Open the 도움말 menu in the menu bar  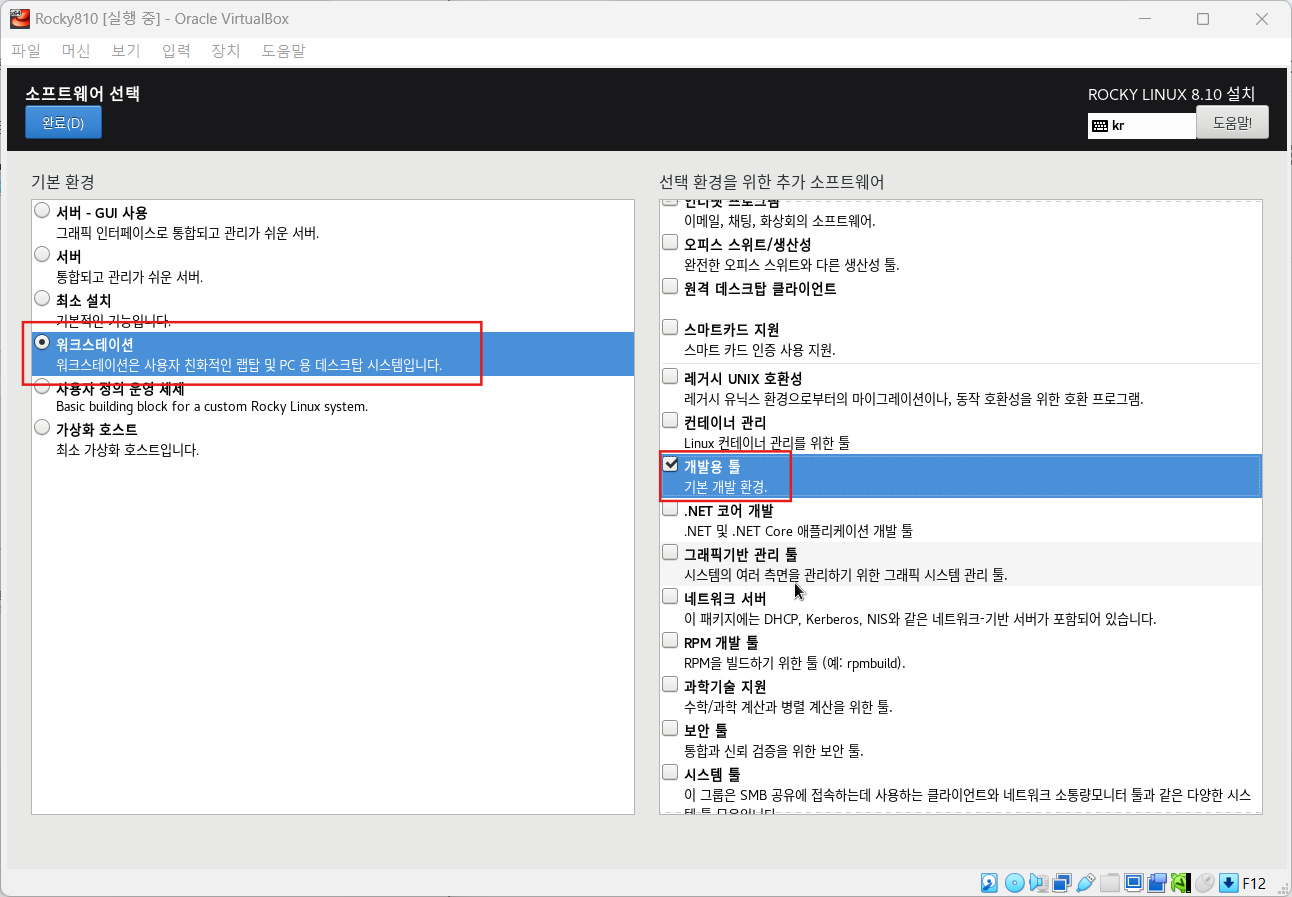click(x=284, y=51)
